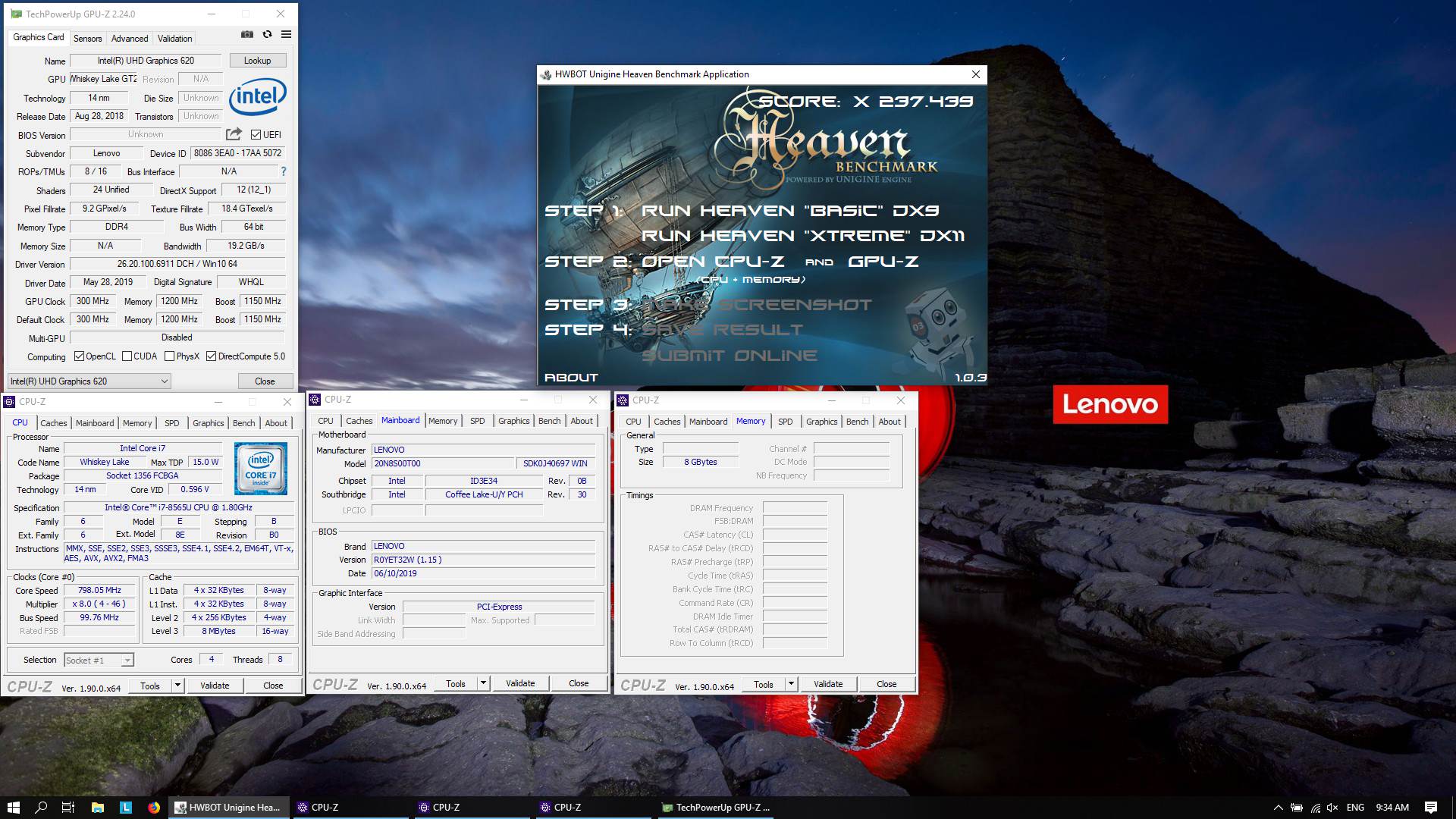Open the GPU selection dropdown in GPU-Z
1456x819 pixels.
[x=89, y=381]
